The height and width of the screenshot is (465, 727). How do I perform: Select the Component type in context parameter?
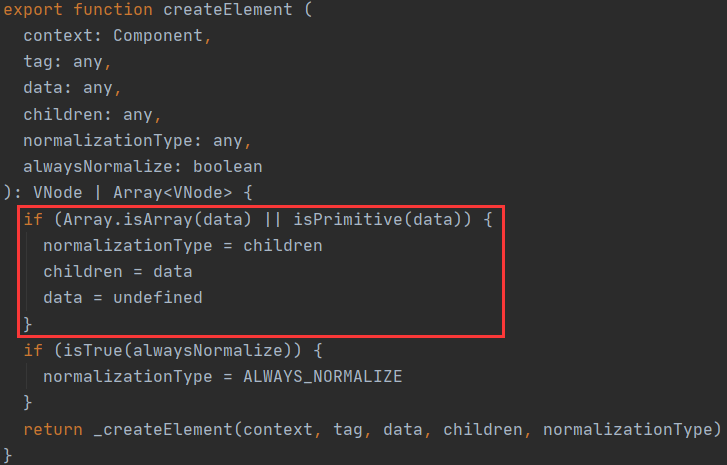pyautogui.click(x=158, y=36)
